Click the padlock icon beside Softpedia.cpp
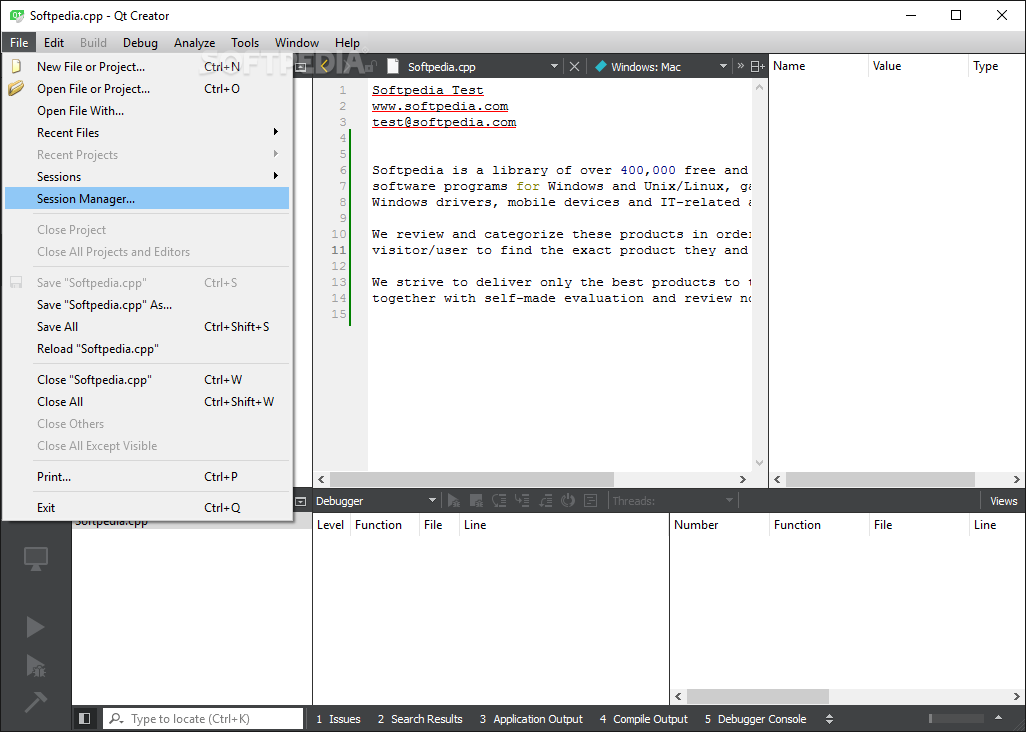 pos(372,66)
